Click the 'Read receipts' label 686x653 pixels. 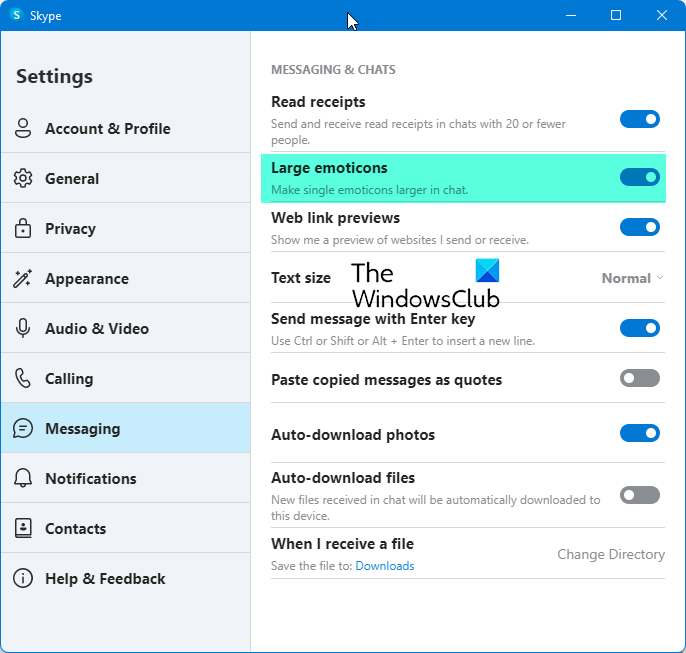point(318,102)
